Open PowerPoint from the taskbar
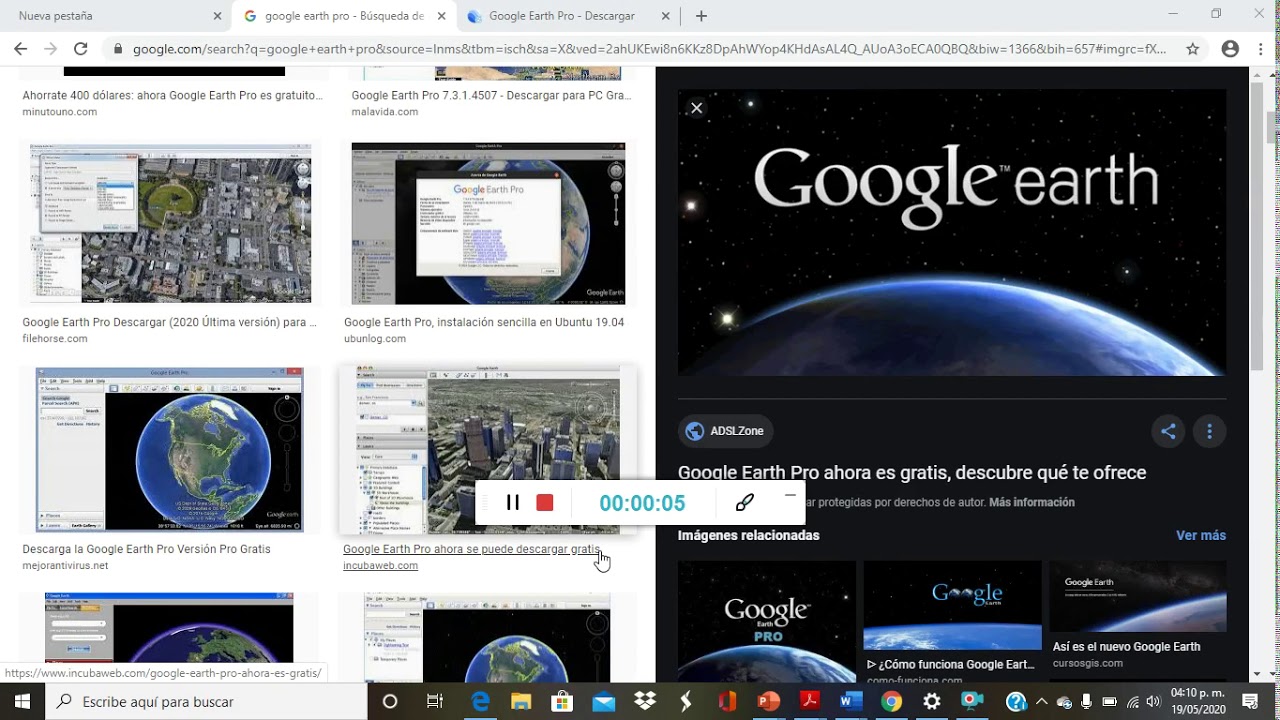Screen dimensions: 1280x720 768,701
